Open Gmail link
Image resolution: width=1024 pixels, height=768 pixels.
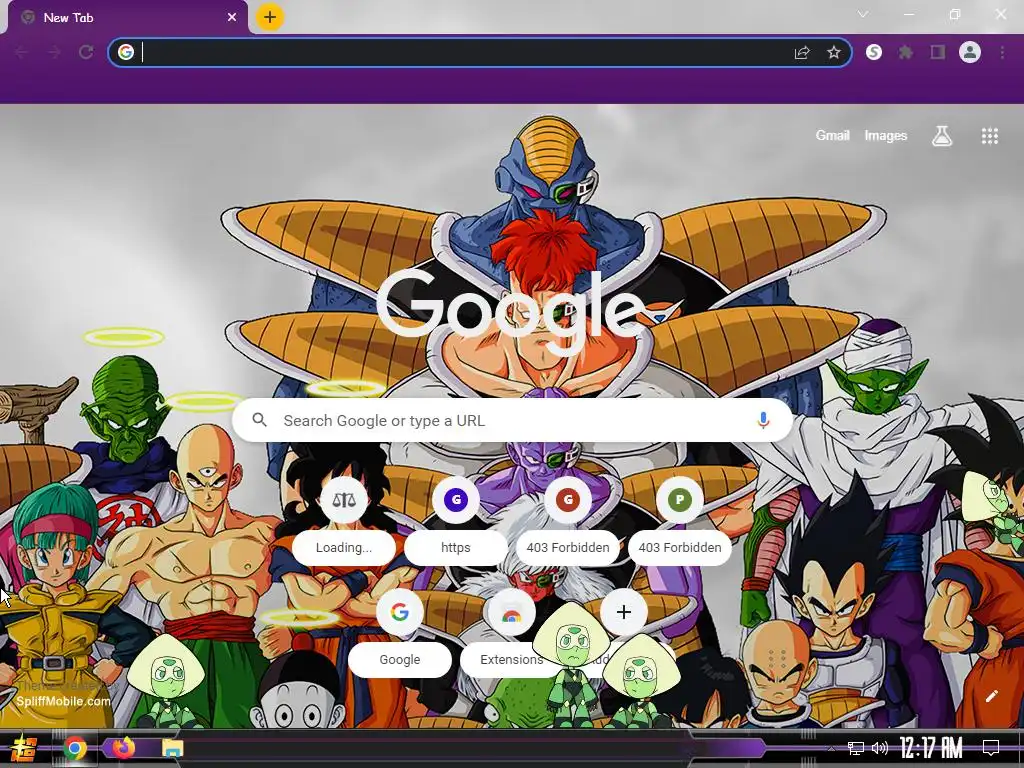coord(832,135)
